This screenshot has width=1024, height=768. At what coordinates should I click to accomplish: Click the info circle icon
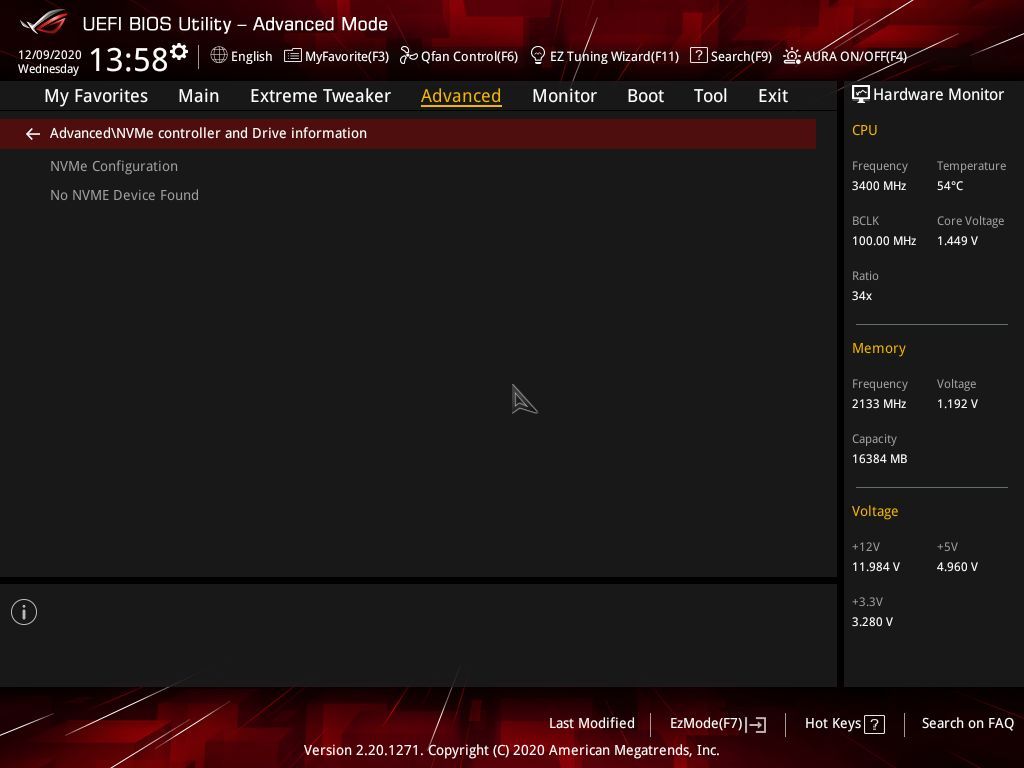tap(24, 612)
